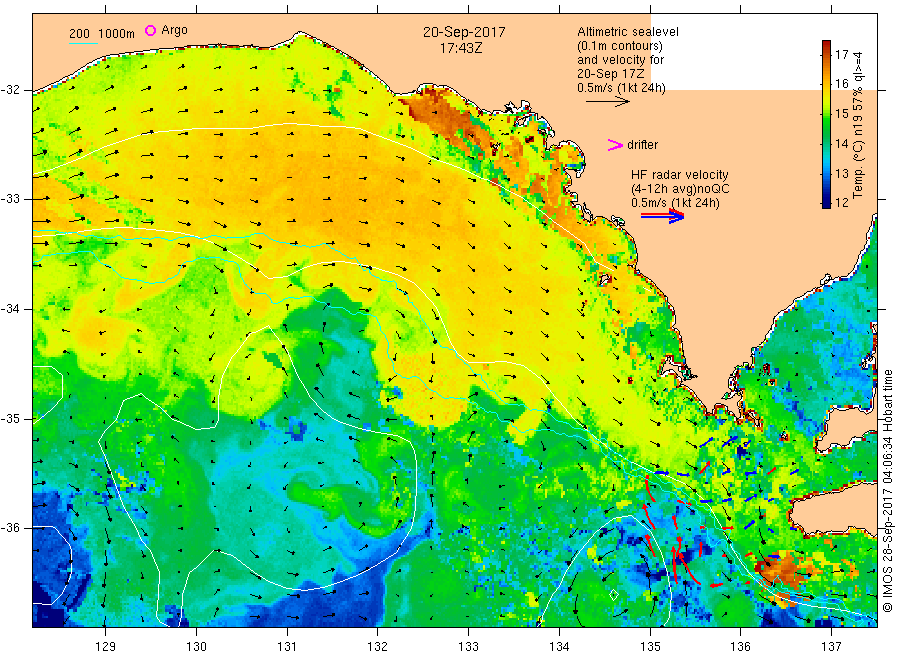Click the small white diamond marker near 134.6E
This screenshot has width=900, height=660.
pyautogui.click(x=613, y=595)
